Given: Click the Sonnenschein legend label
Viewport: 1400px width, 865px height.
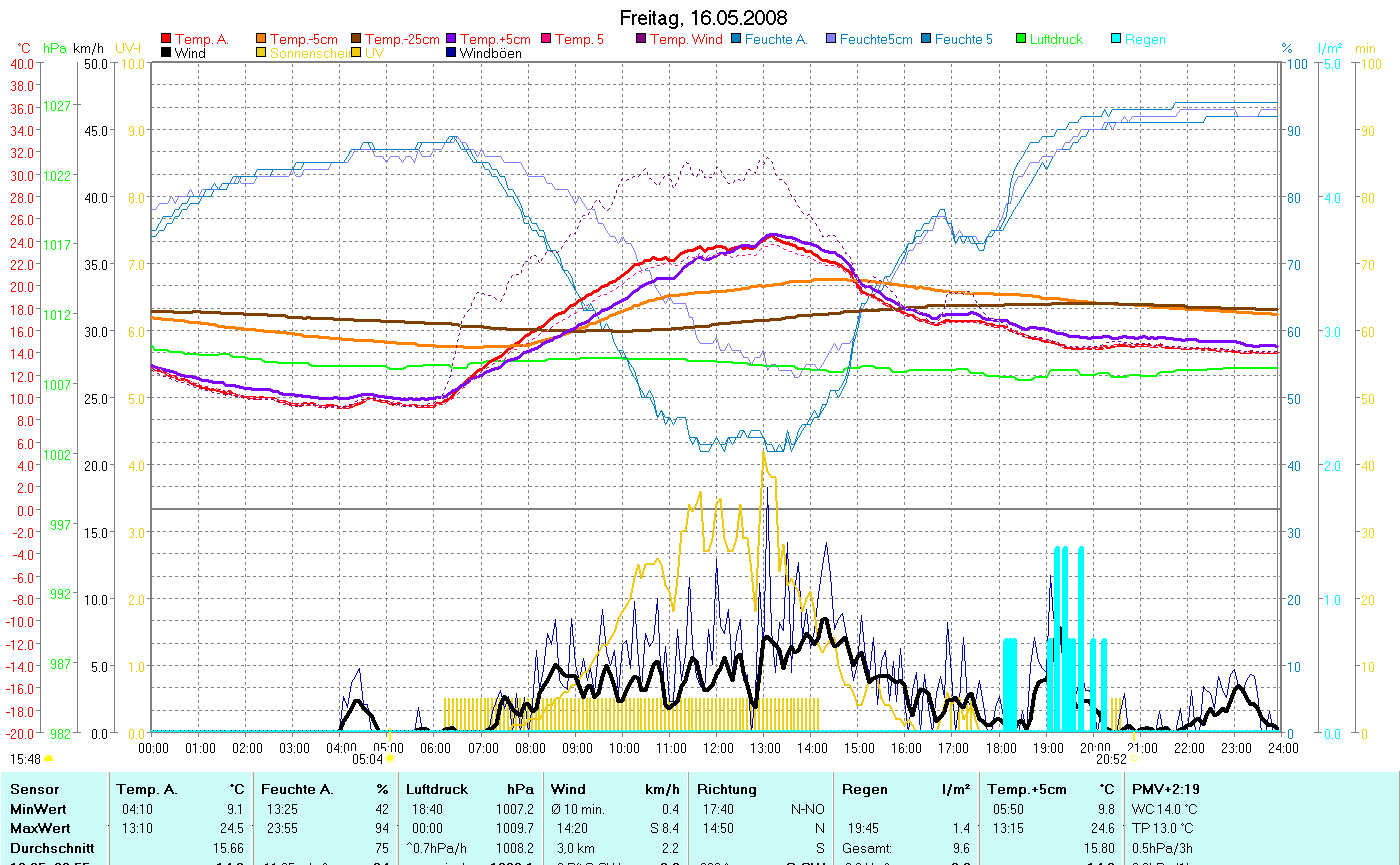Looking at the screenshot, I should [x=310, y=53].
